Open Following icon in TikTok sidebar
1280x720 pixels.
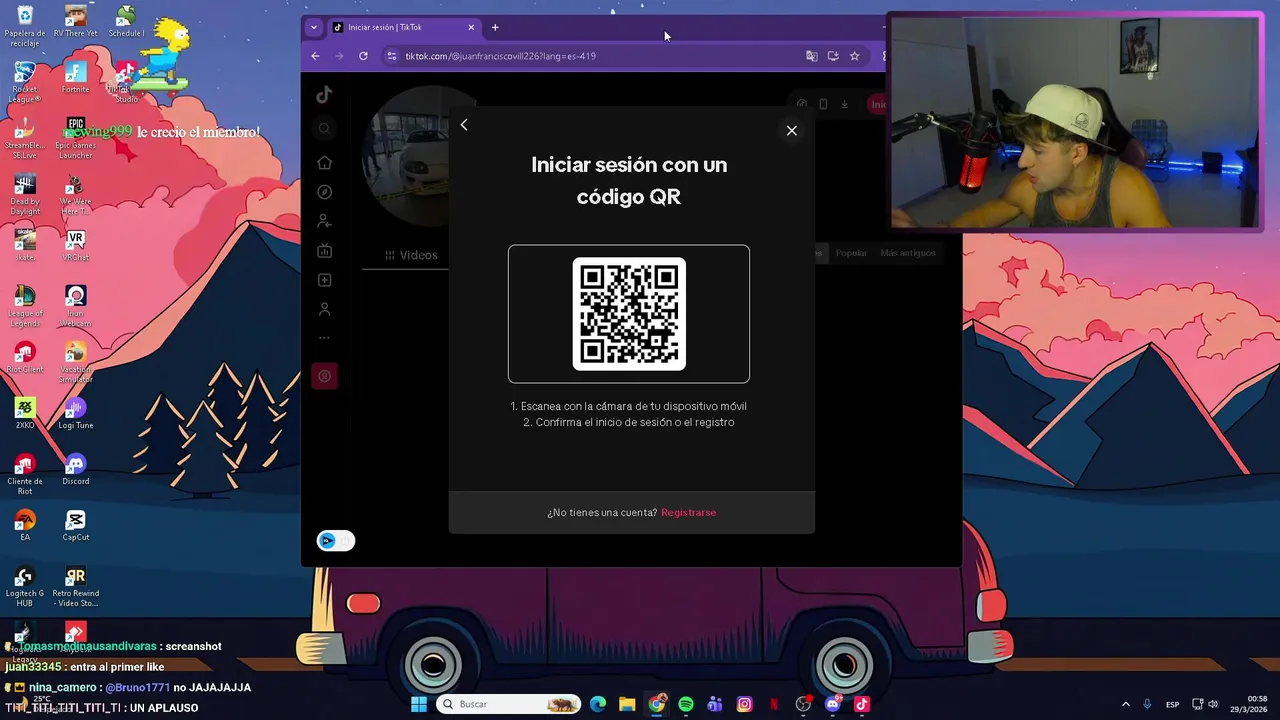[324, 221]
